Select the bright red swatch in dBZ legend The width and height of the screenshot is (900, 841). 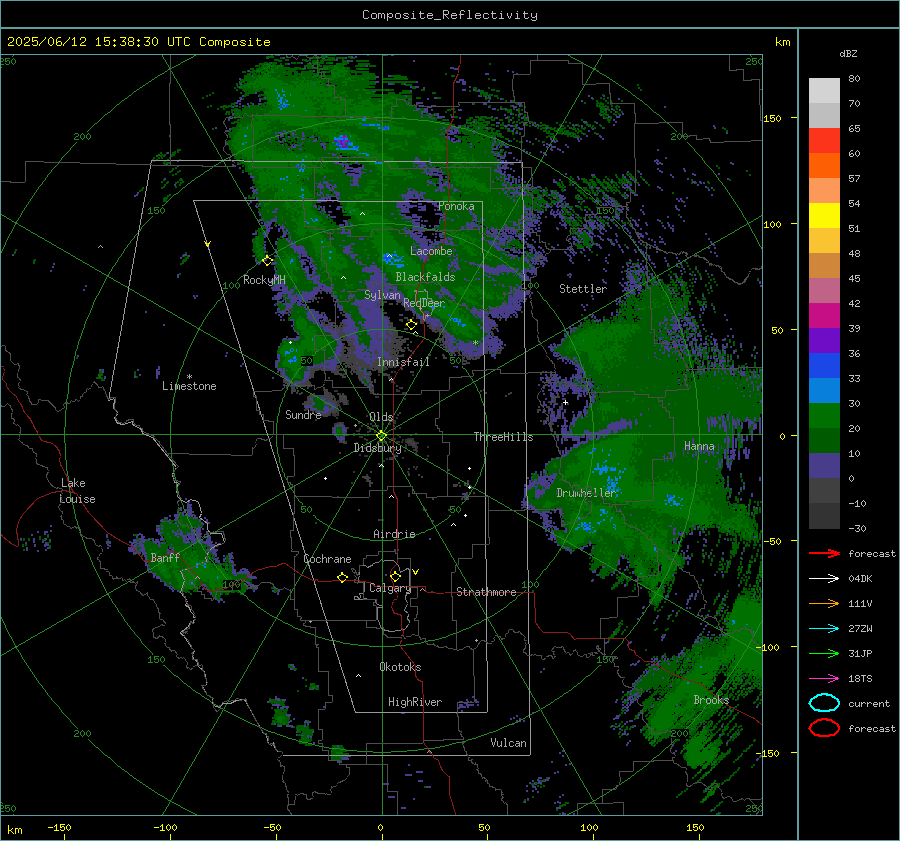[x=824, y=141]
